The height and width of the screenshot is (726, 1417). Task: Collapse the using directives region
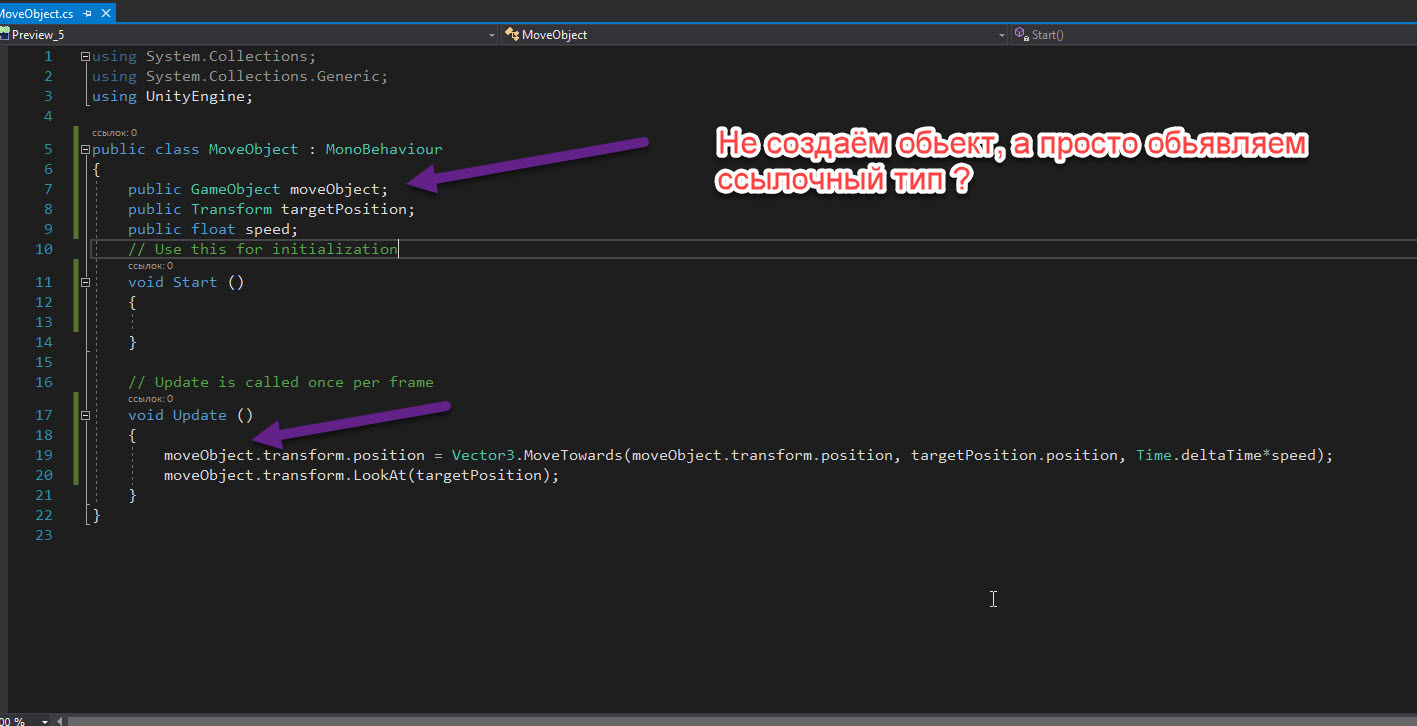click(x=85, y=57)
